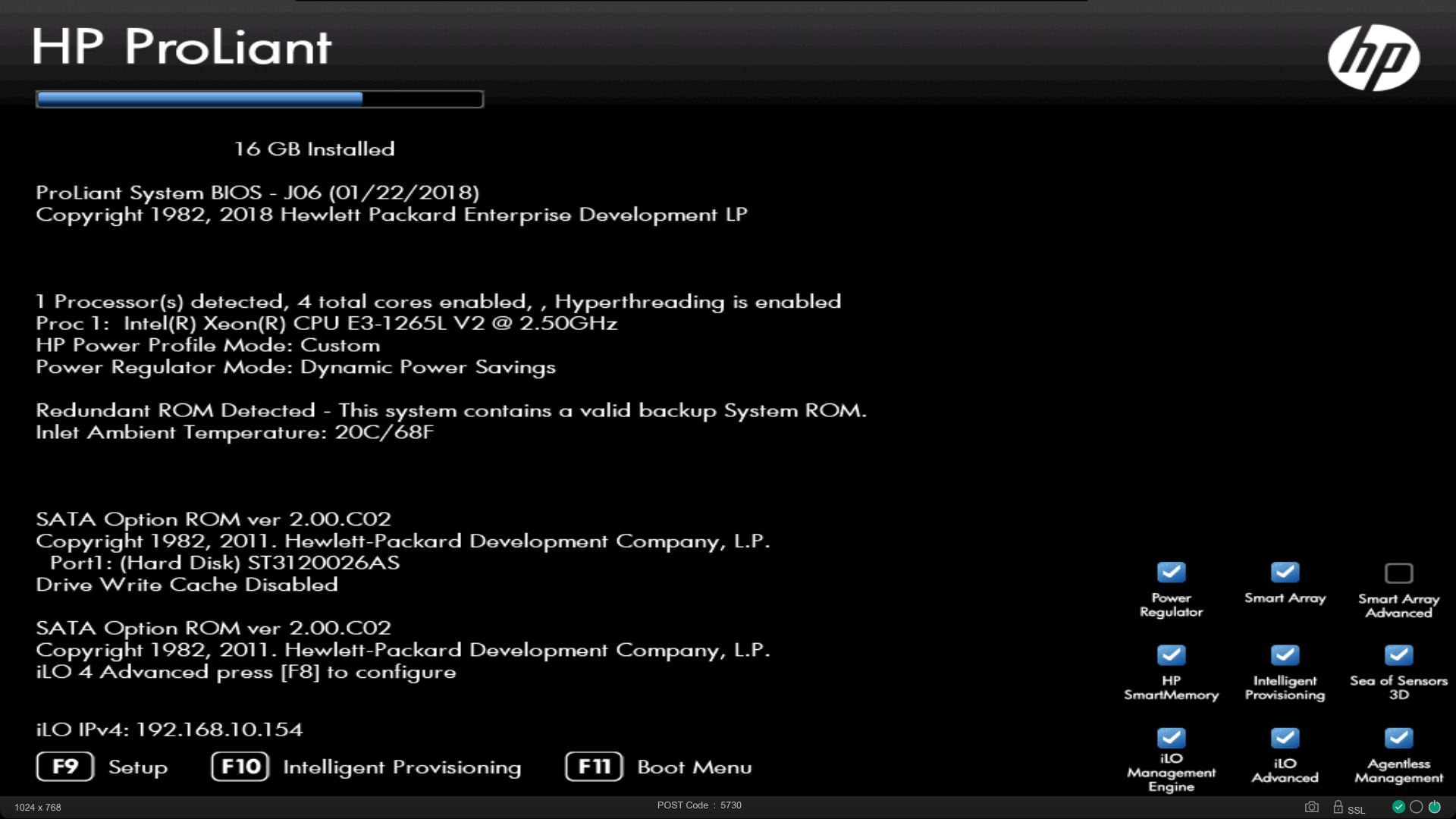Toggle the HP SmartMemory checkbox
The image size is (1456, 819).
[x=1171, y=654]
